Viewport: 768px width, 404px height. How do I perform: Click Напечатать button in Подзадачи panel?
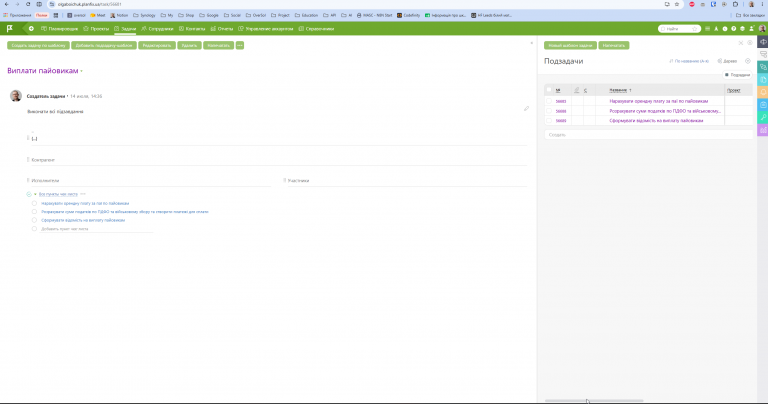pyautogui.click(x=614, y=46)
